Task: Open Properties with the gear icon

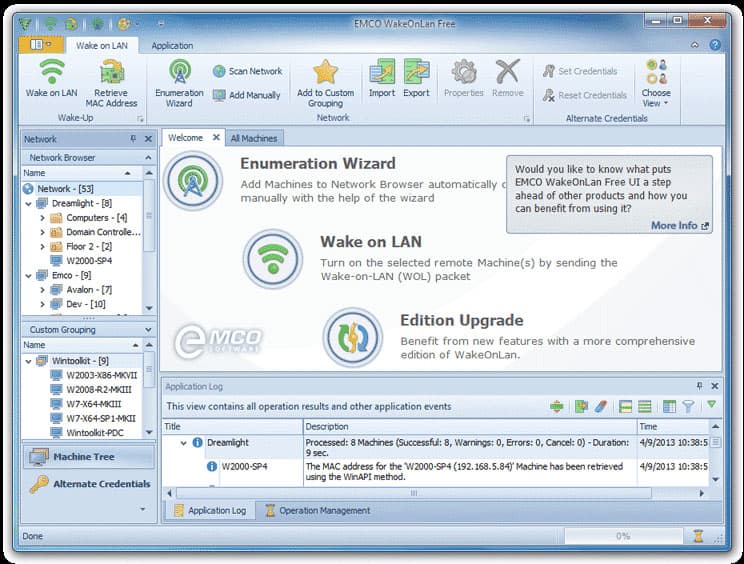Action: coord(464,78)
